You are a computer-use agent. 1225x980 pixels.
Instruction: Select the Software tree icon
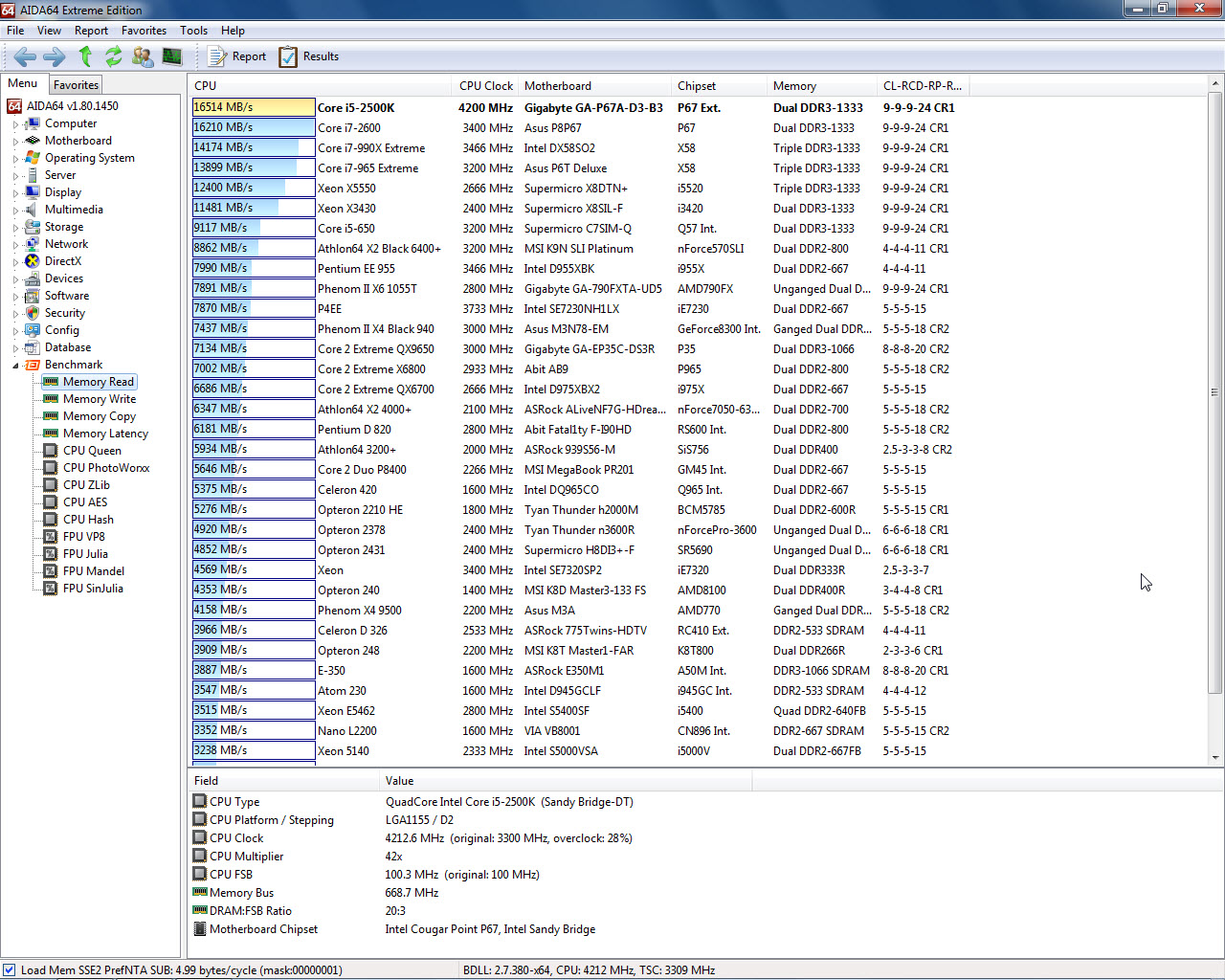pyautogui.click(x=33, y=296)
